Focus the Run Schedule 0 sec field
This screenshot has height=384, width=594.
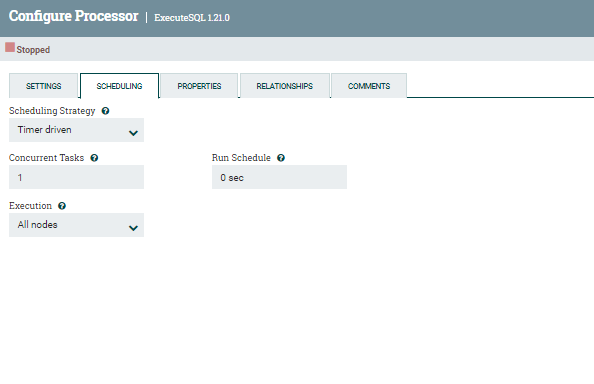pyautogui.click(x=279, y=177)
